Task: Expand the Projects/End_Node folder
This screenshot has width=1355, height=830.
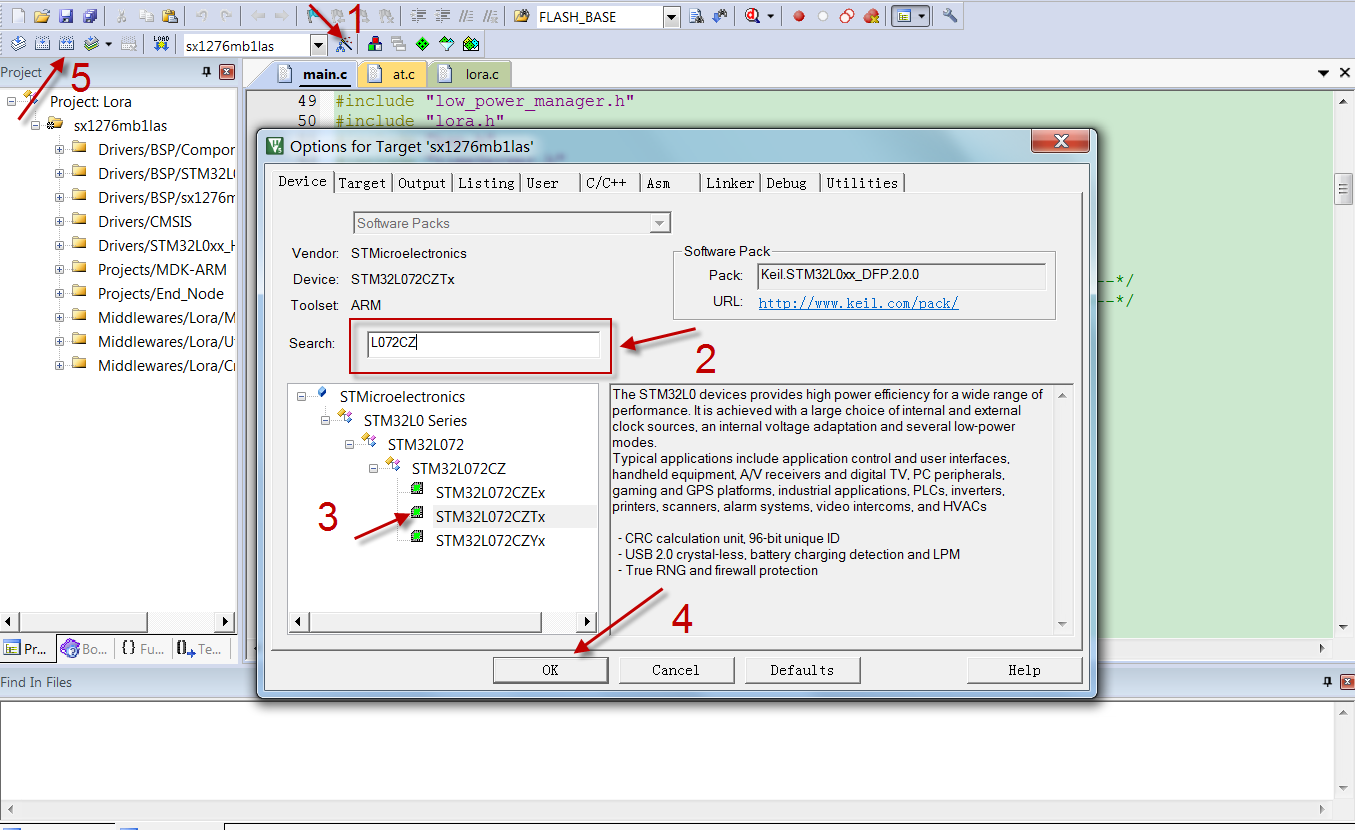Action: pyautogui.click(x=59, y=294)
